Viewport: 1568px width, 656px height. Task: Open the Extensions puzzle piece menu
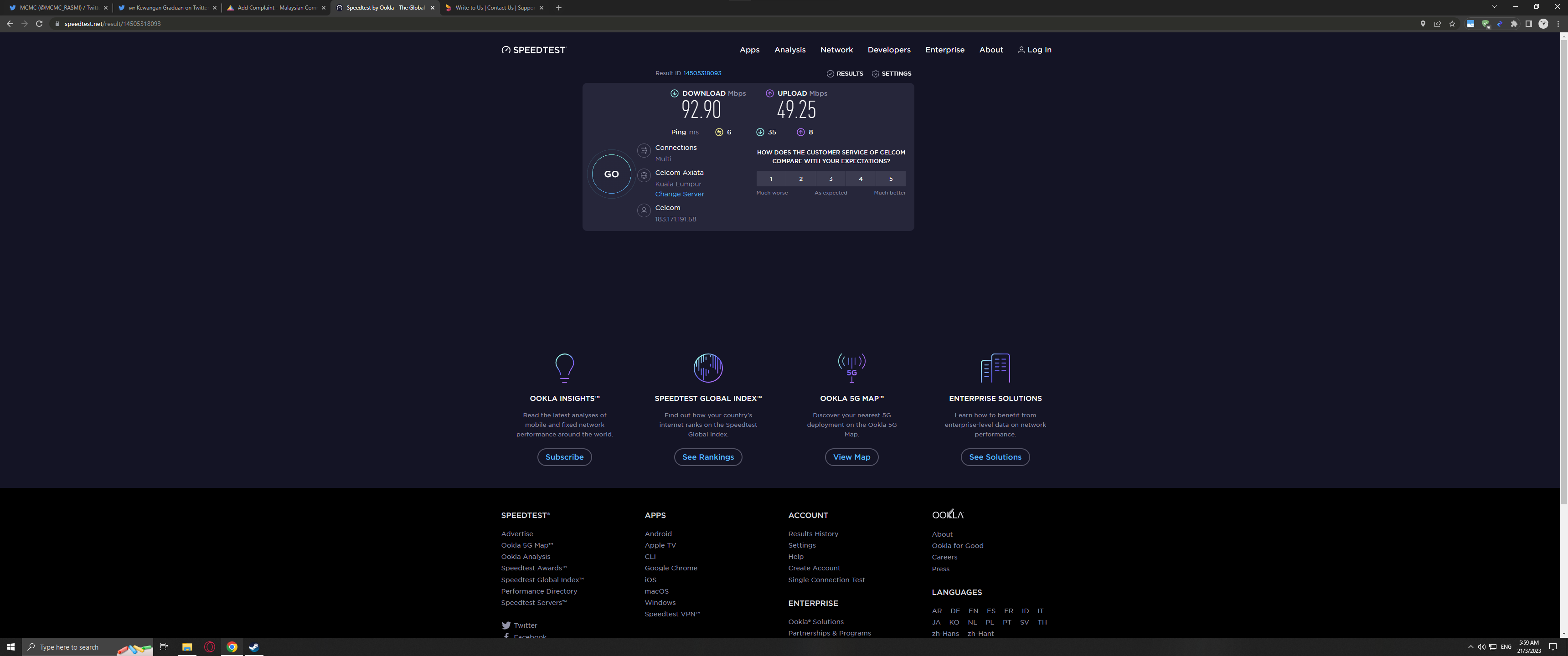pos(1514,24)
